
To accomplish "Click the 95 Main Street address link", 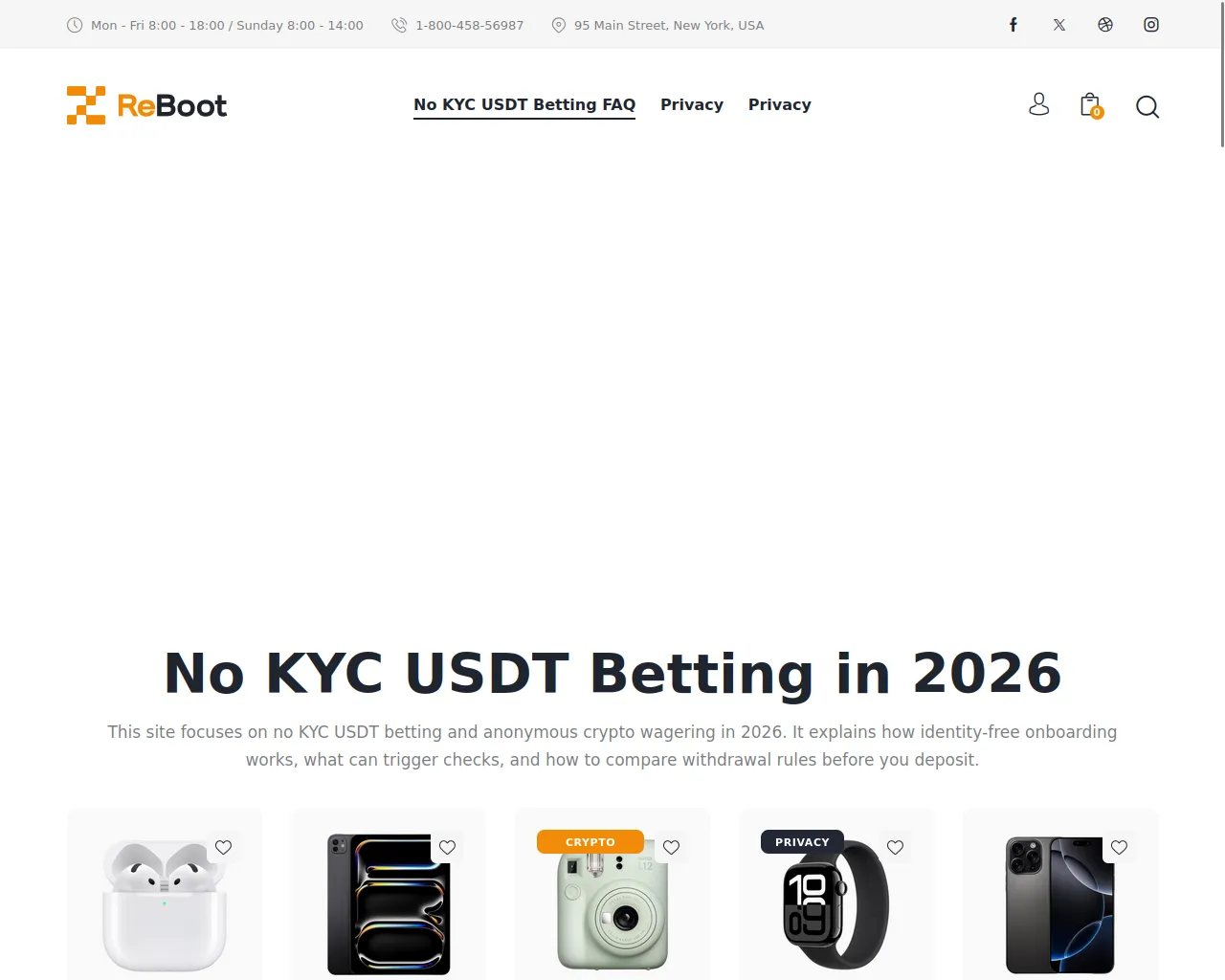I will (x=669, y=25).
